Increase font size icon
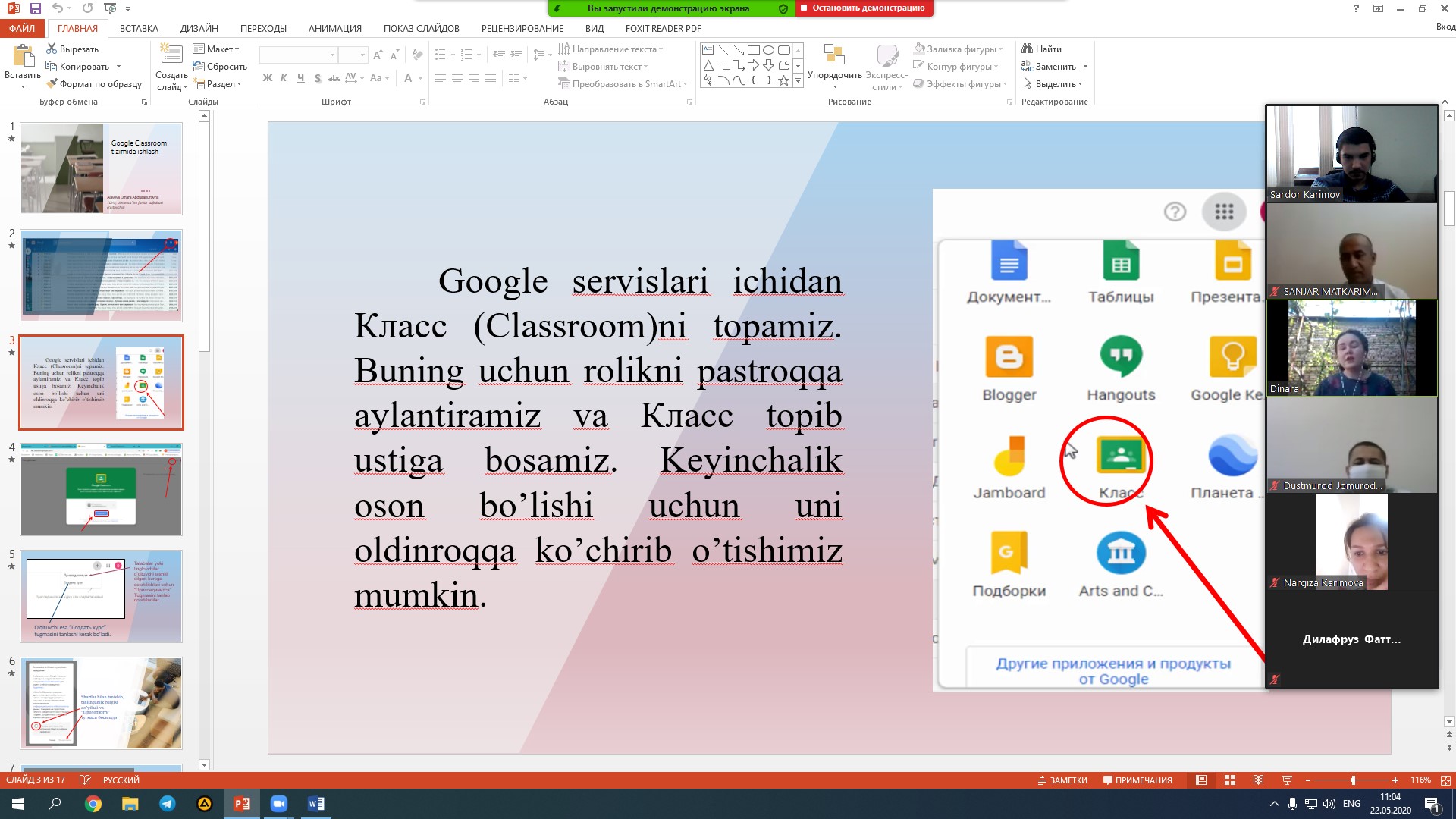 [x=378, y=55]
